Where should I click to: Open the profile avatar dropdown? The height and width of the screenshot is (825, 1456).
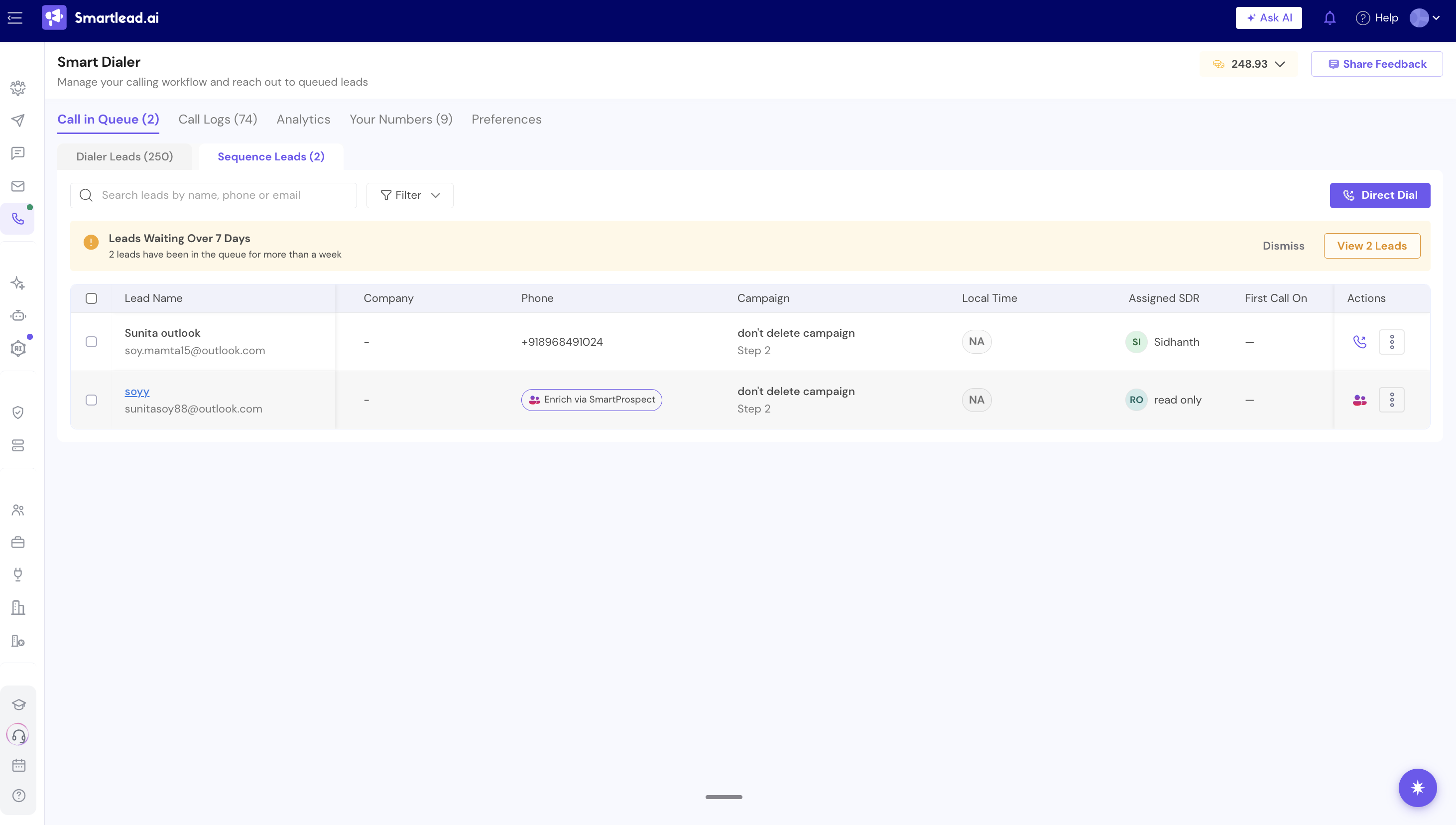1425,18
